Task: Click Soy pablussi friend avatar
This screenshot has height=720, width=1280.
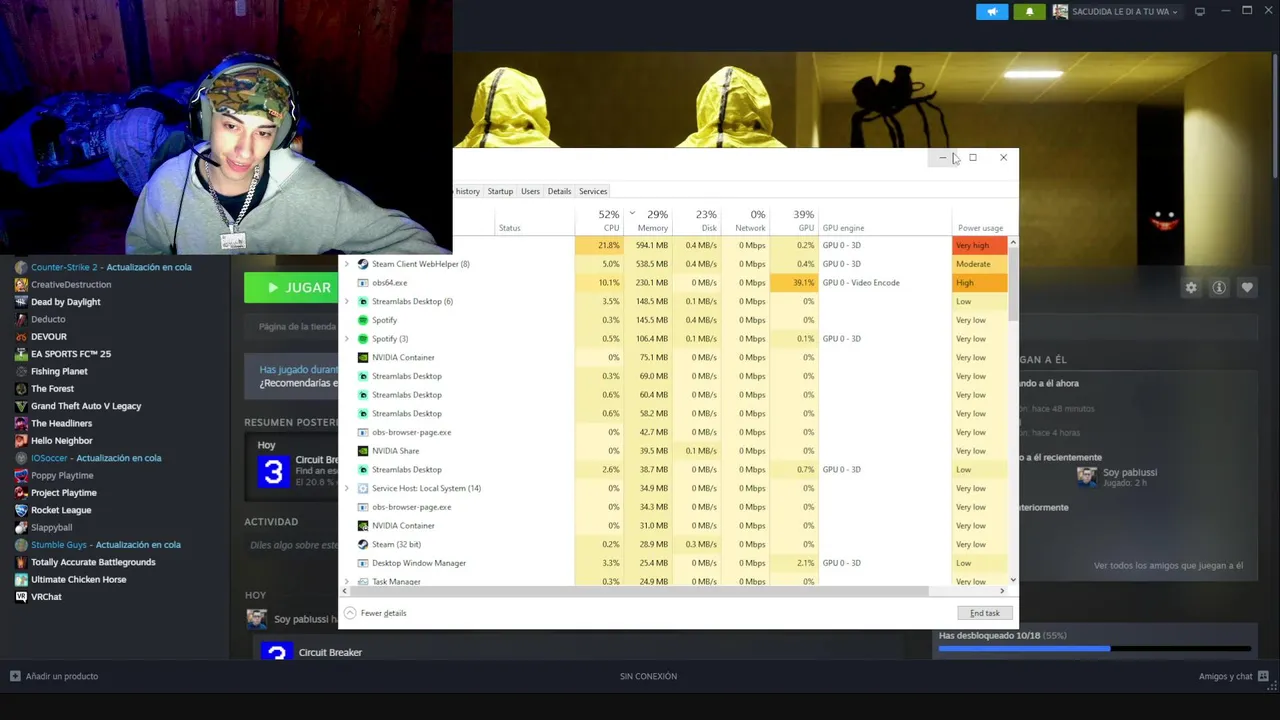Action: point(1087,477)
